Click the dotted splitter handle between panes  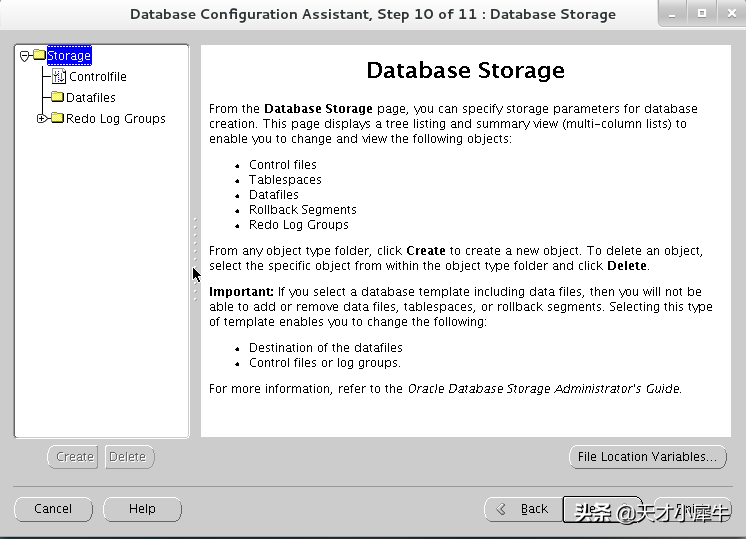195,259
